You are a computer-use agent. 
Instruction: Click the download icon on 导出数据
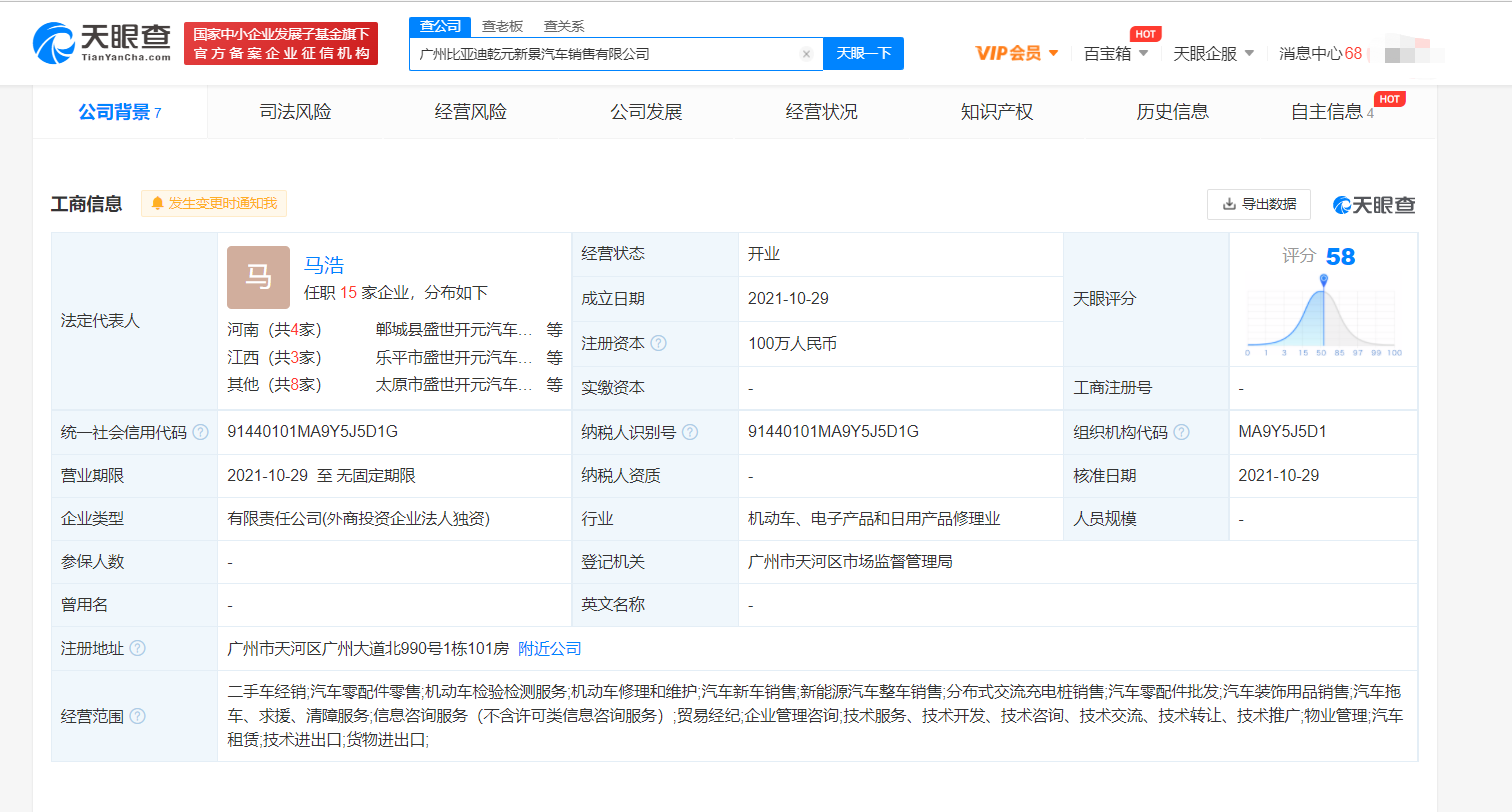point(1227,204)
